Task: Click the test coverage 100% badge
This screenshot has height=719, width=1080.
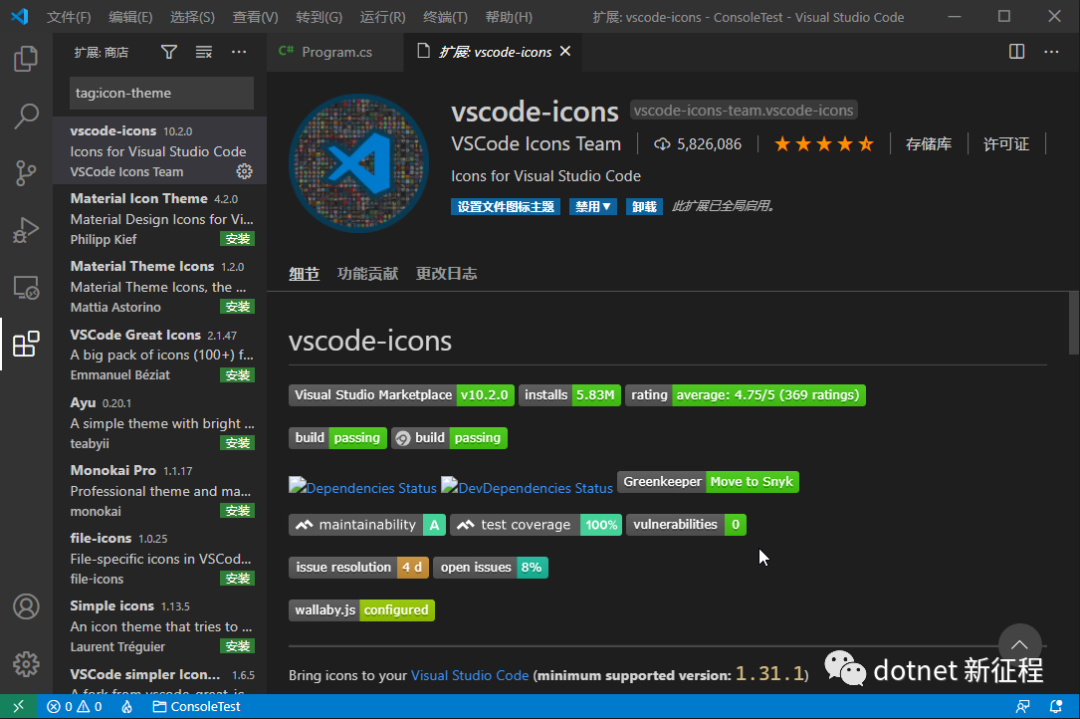Action: click(x=536, y=525)
